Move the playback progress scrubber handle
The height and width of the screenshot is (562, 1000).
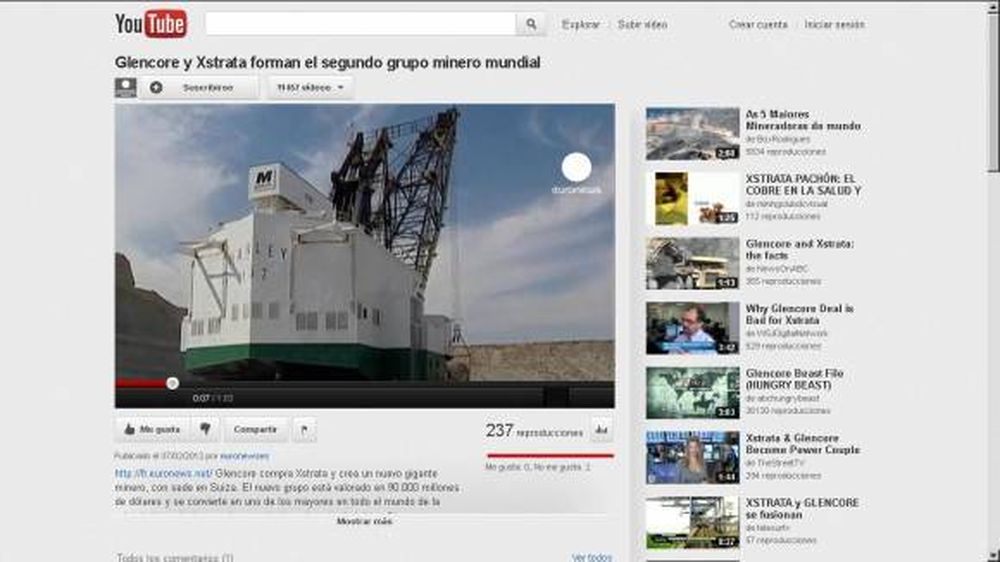172,383
